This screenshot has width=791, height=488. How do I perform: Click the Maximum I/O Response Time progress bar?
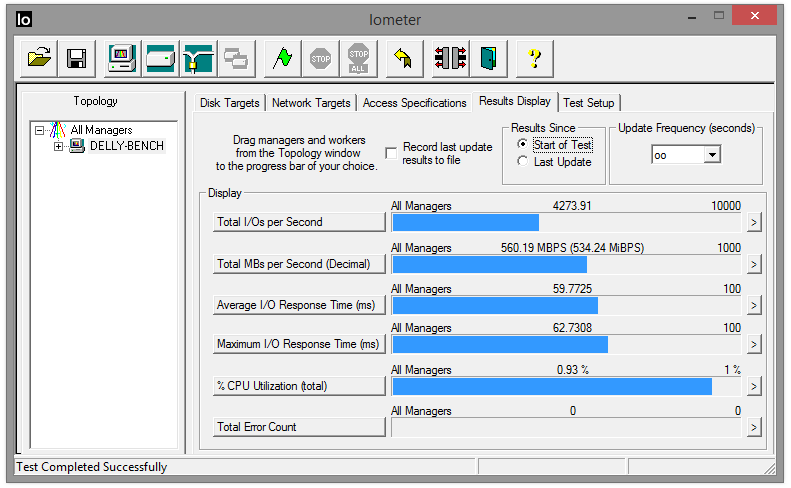(x=566, y=344)
